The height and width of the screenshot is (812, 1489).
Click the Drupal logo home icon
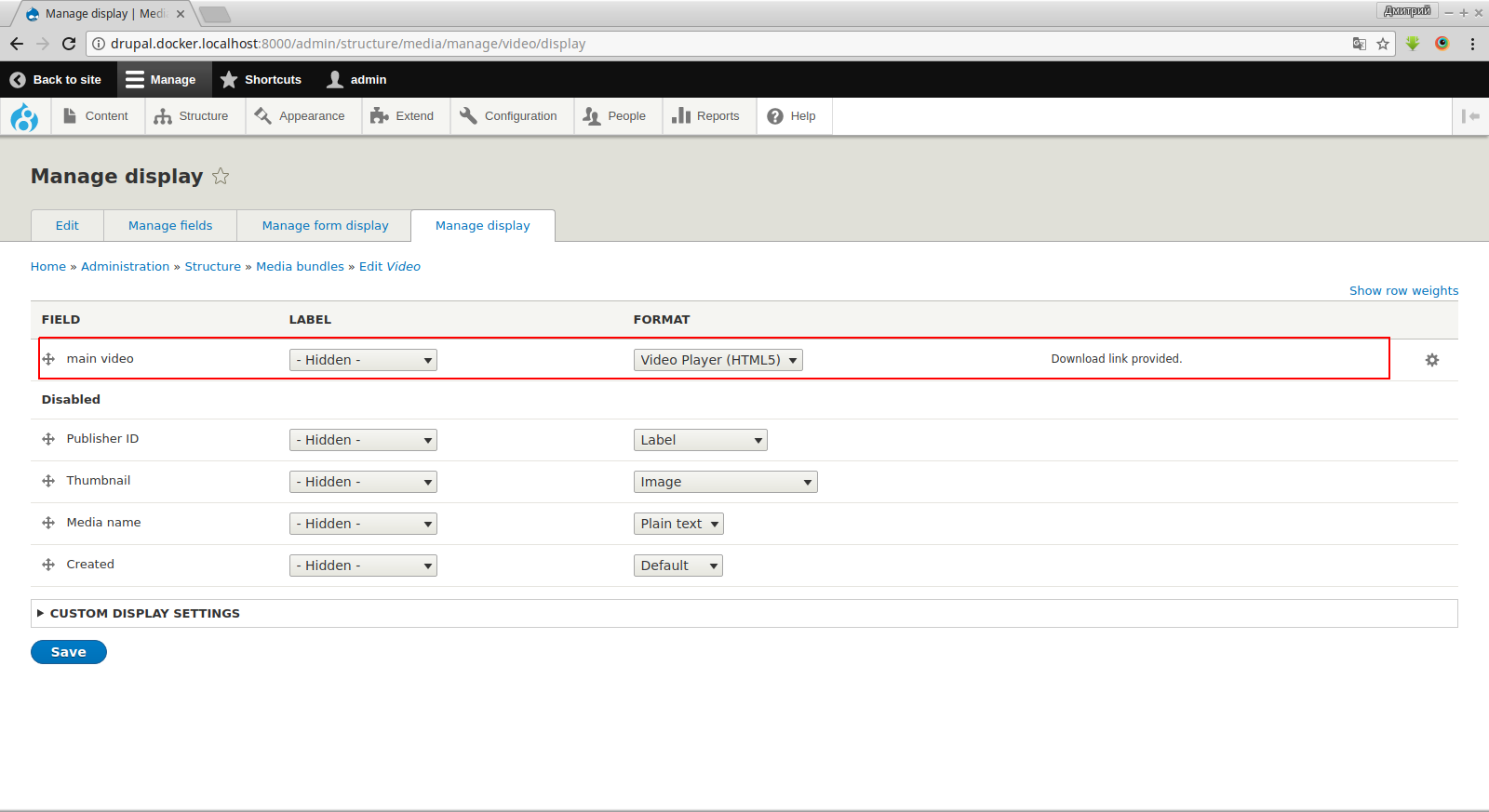(24, 117)
